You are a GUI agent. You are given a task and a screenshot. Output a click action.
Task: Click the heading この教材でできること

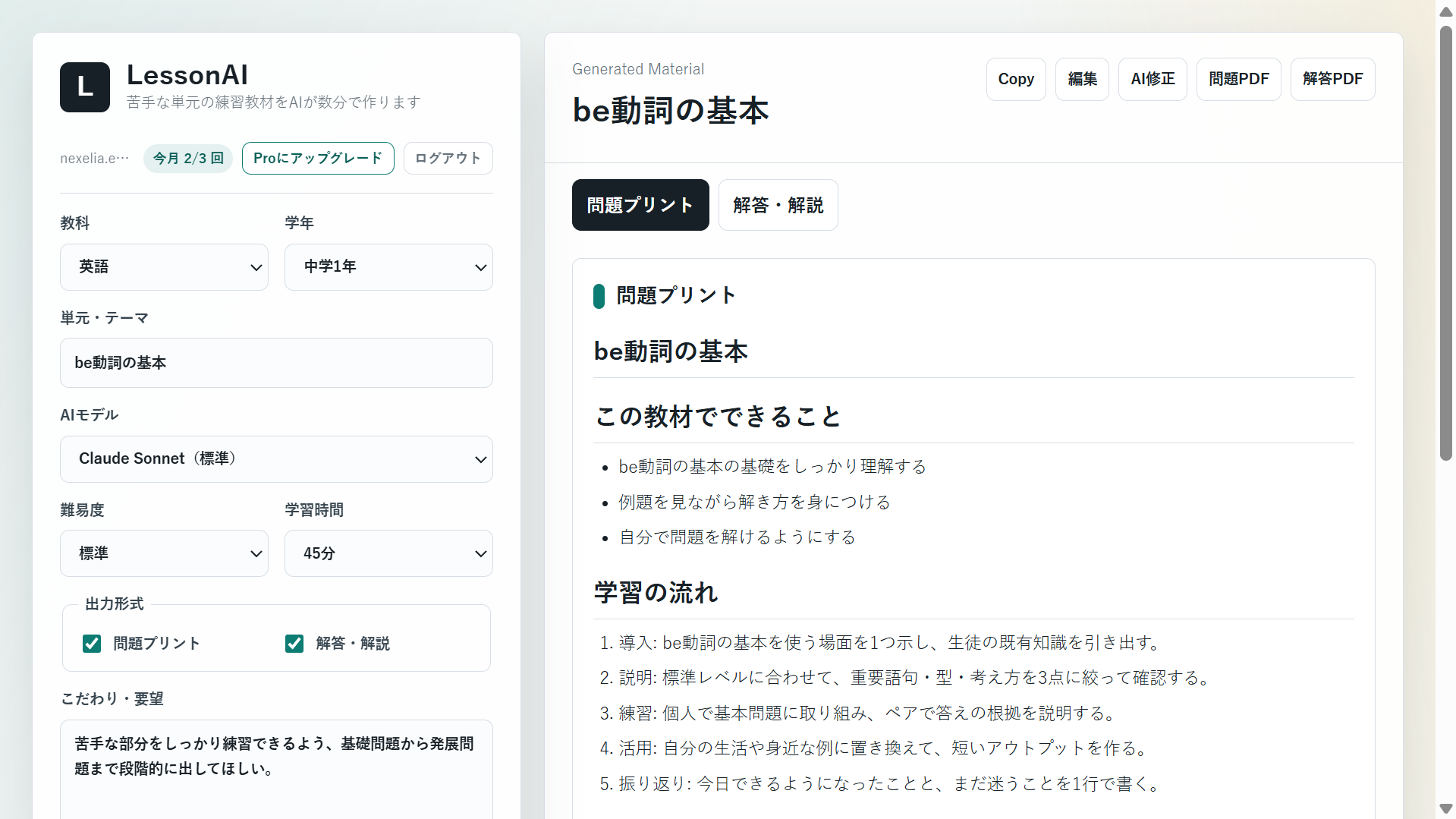pos(718,416)
